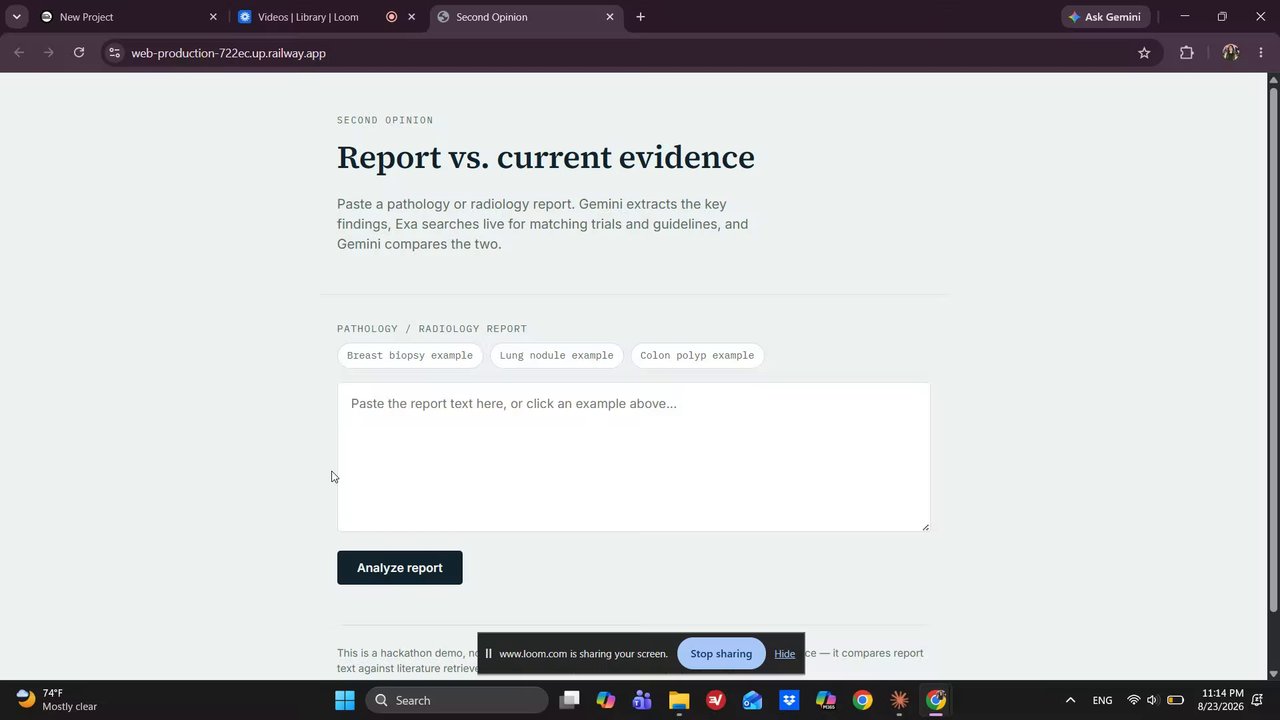
Task: Bookmark this page with the star icon
Action: pyautogui.click(x=1144, y=53)
